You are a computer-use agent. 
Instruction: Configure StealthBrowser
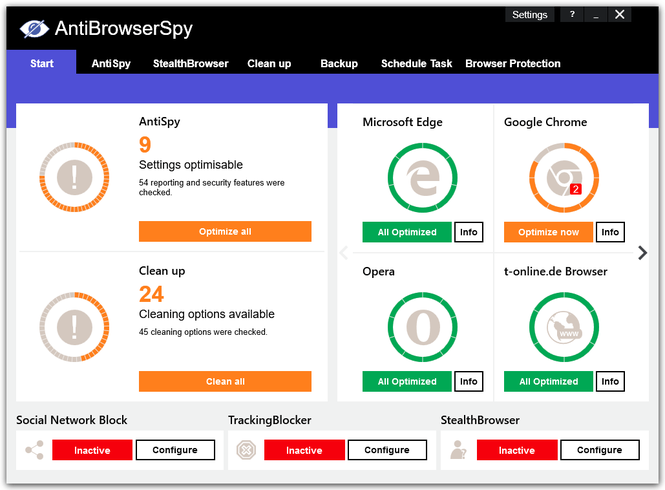[600, 450]
